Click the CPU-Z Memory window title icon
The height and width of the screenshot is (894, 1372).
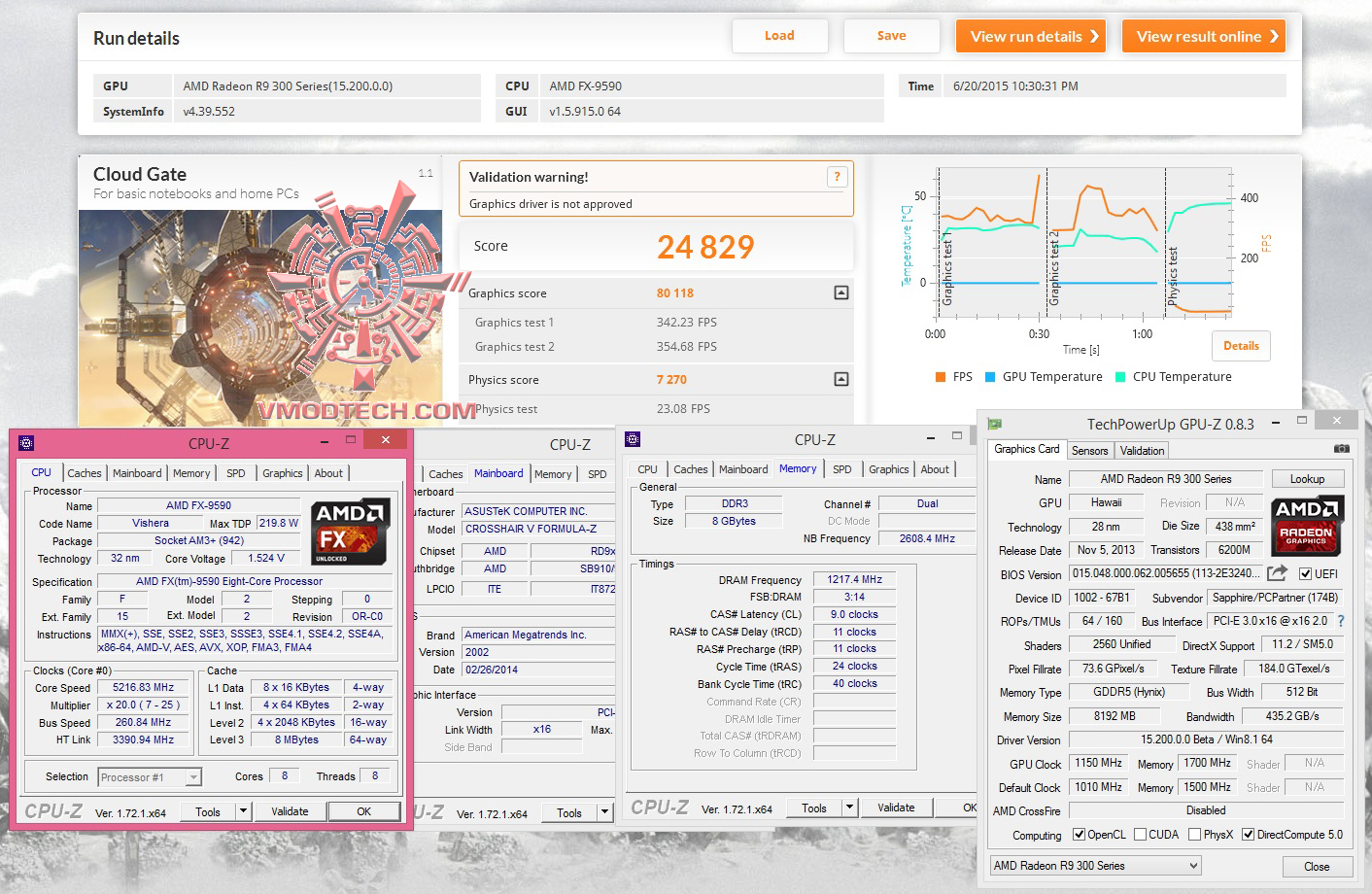pos(633,439)
